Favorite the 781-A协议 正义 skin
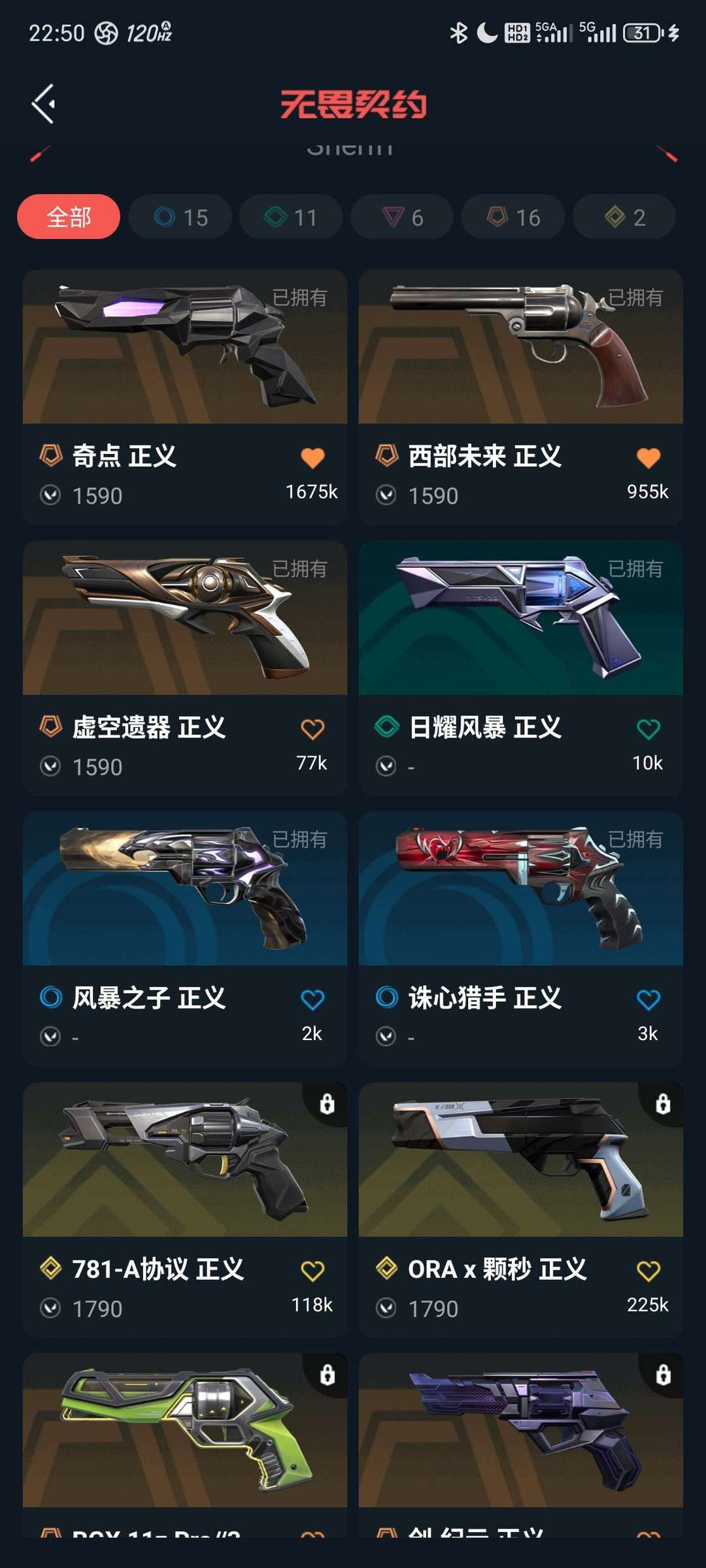The width and height of the screenshot is (706, 1568). [312, 1271]
